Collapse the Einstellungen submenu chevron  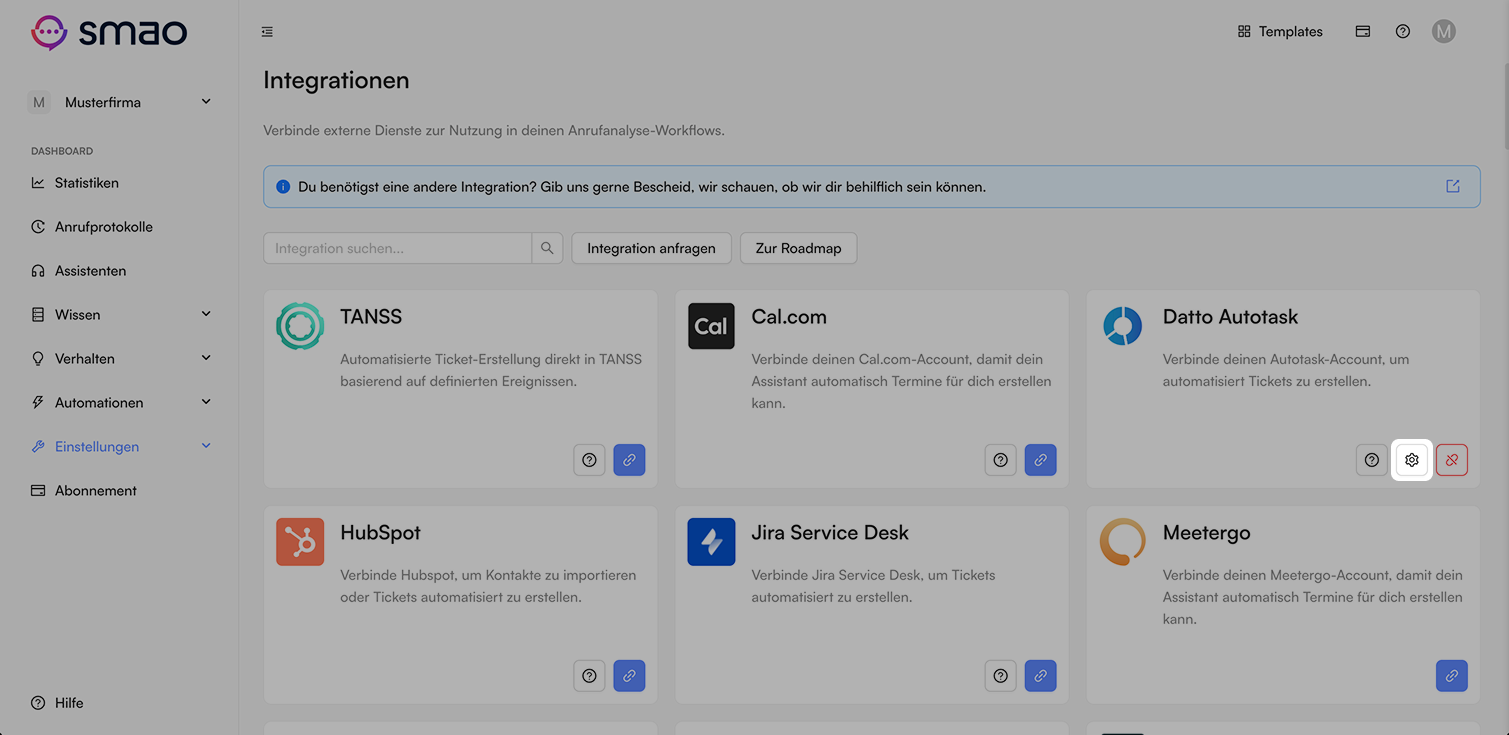[206, 446]
